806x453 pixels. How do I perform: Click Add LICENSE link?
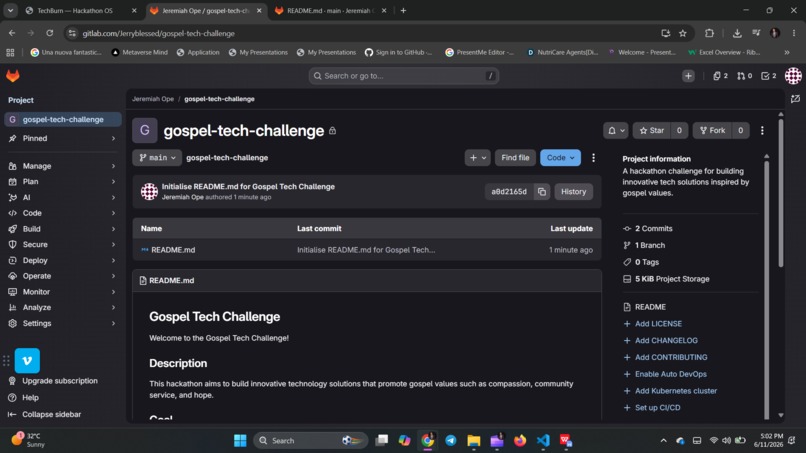pos(658,324)
